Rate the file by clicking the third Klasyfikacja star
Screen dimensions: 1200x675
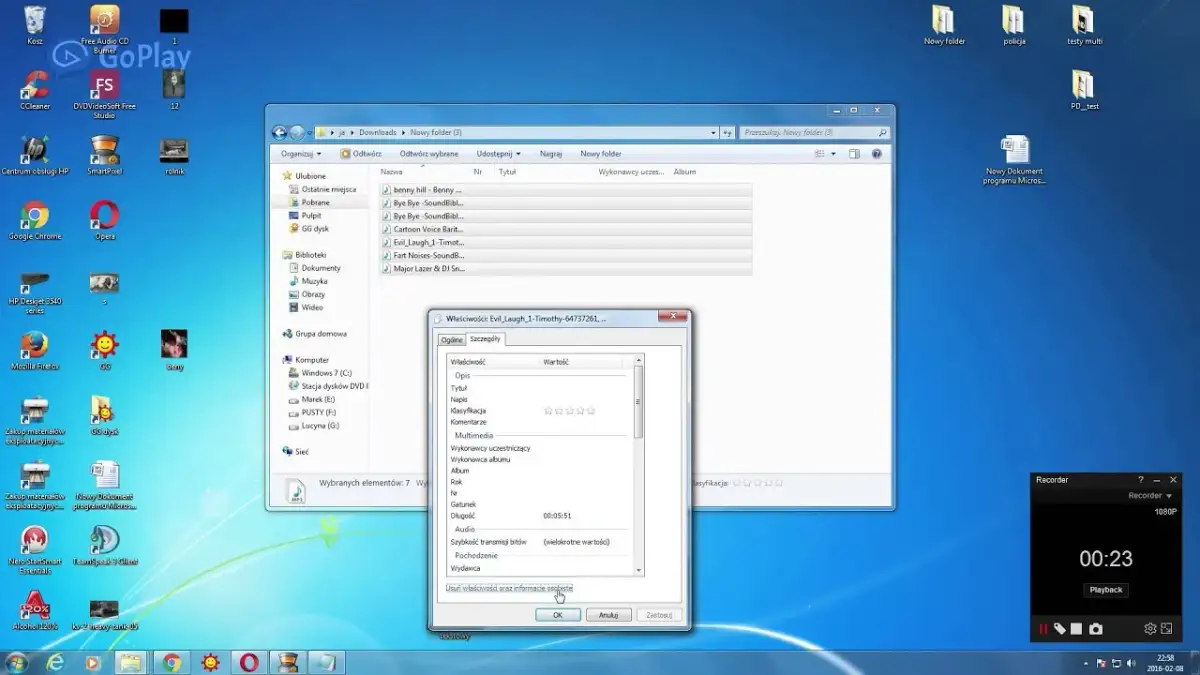(x=568, y=410)
